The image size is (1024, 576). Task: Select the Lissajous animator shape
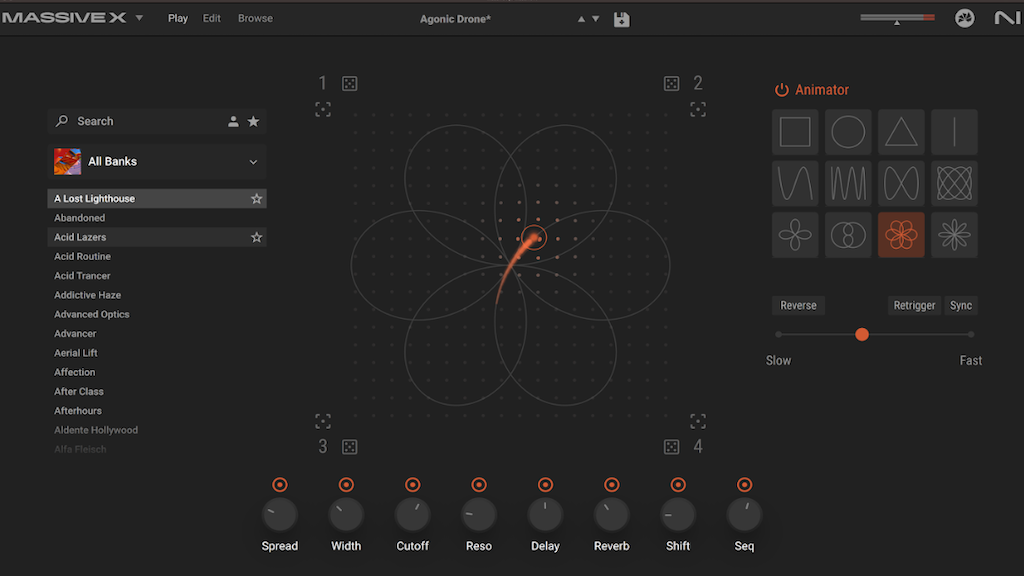[x=954, y=182]
